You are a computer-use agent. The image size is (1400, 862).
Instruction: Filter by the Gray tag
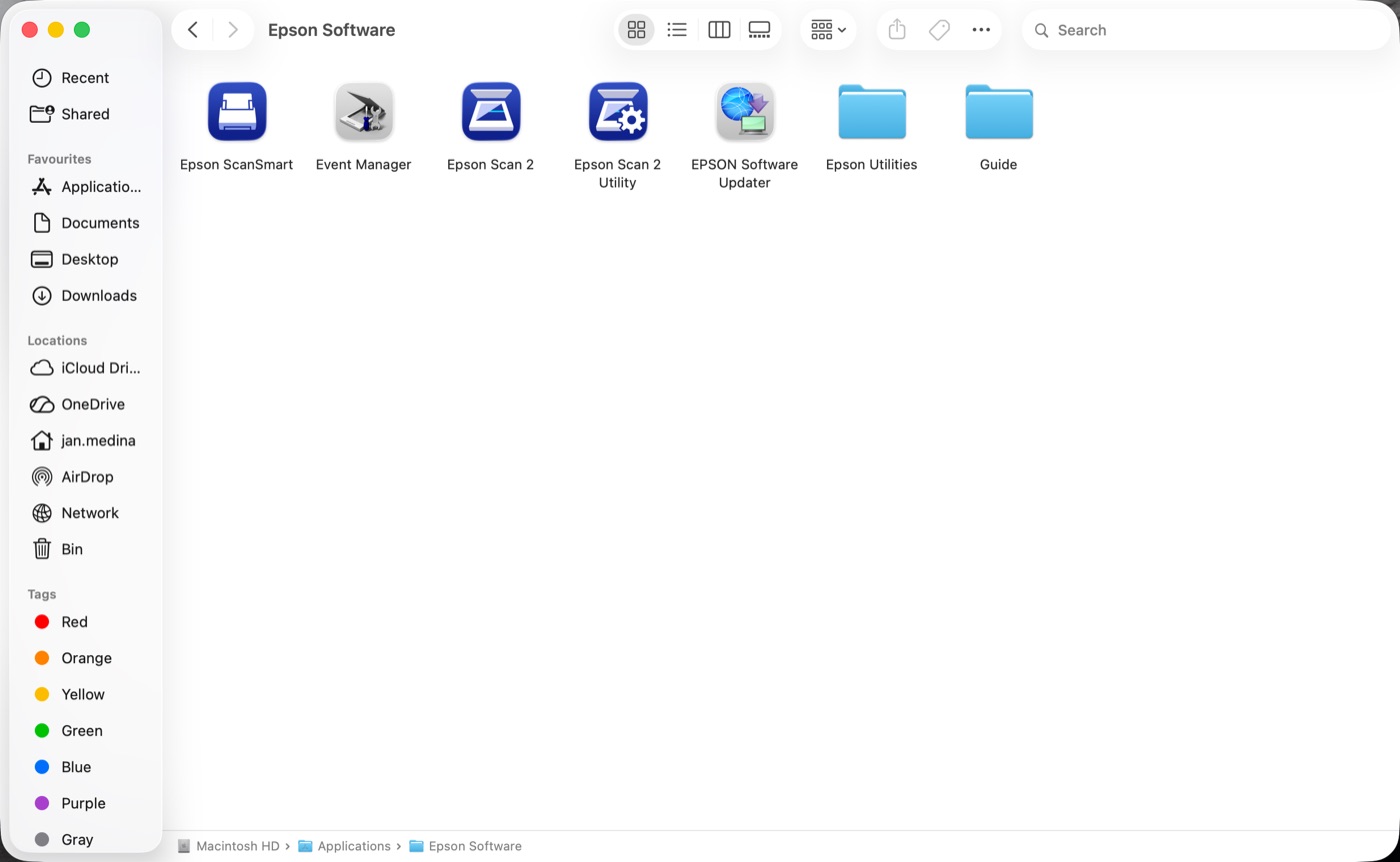point(86,839)
